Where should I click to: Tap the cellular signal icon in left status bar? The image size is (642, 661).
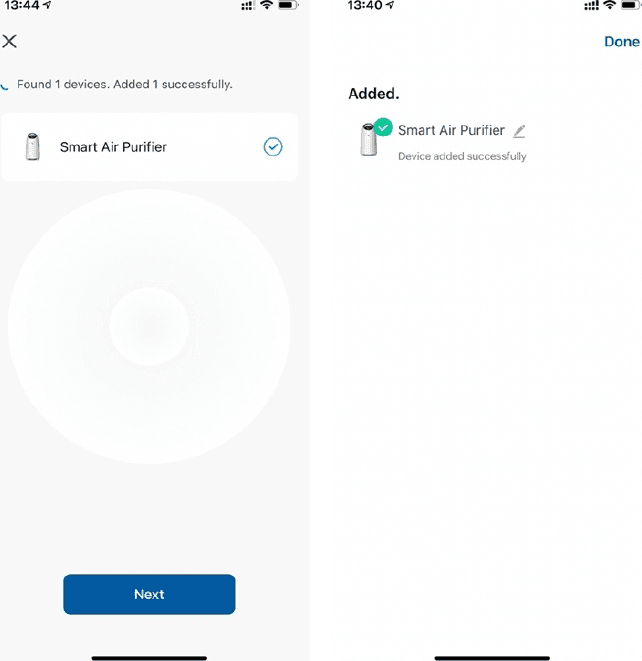click(x=247, y=5)
